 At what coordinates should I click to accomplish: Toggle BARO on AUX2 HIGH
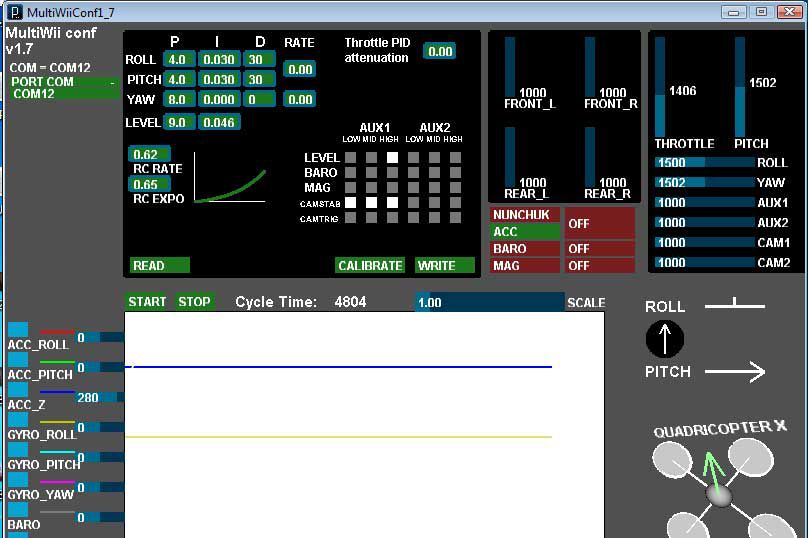coord(455,173)
